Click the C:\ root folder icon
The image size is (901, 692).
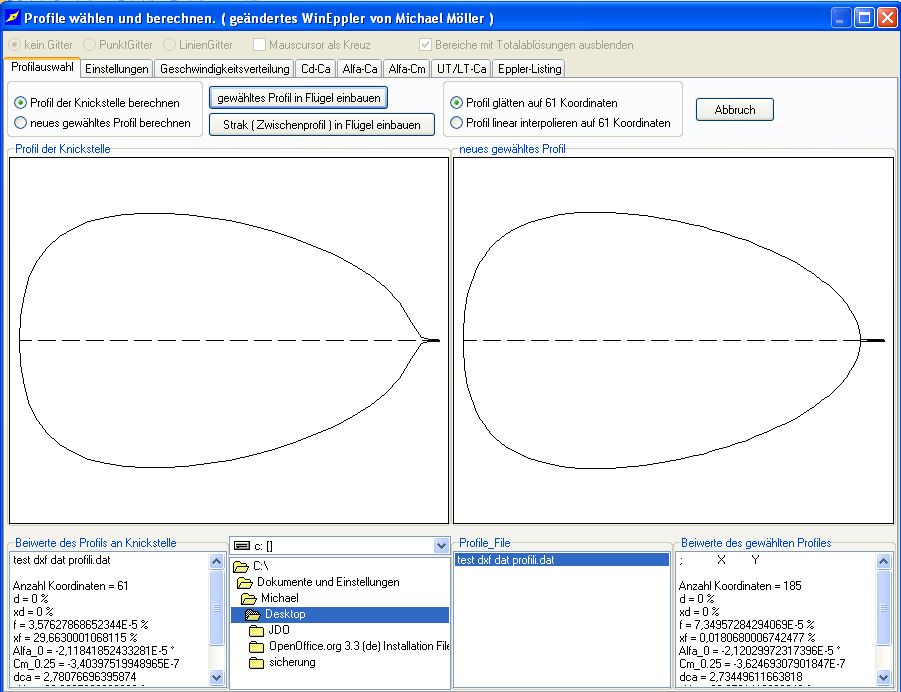coord(241,566)
